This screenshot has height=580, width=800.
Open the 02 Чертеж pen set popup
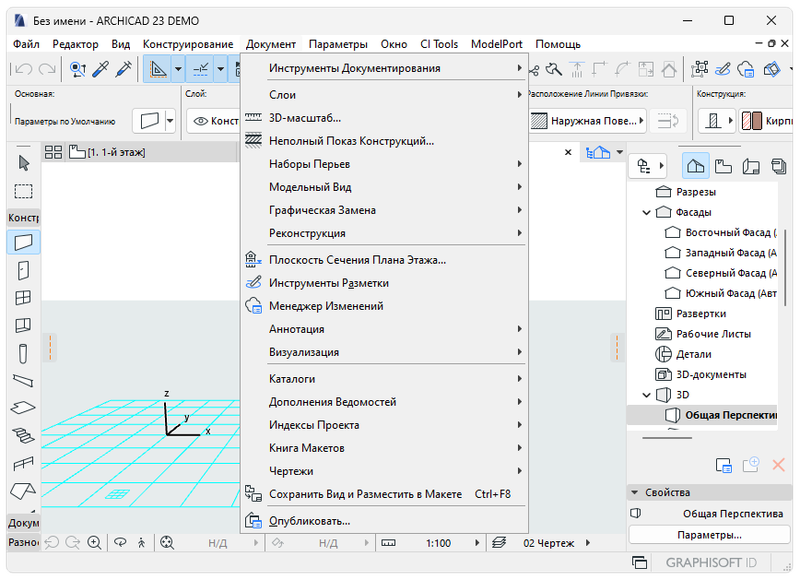(x=588, y=543)
